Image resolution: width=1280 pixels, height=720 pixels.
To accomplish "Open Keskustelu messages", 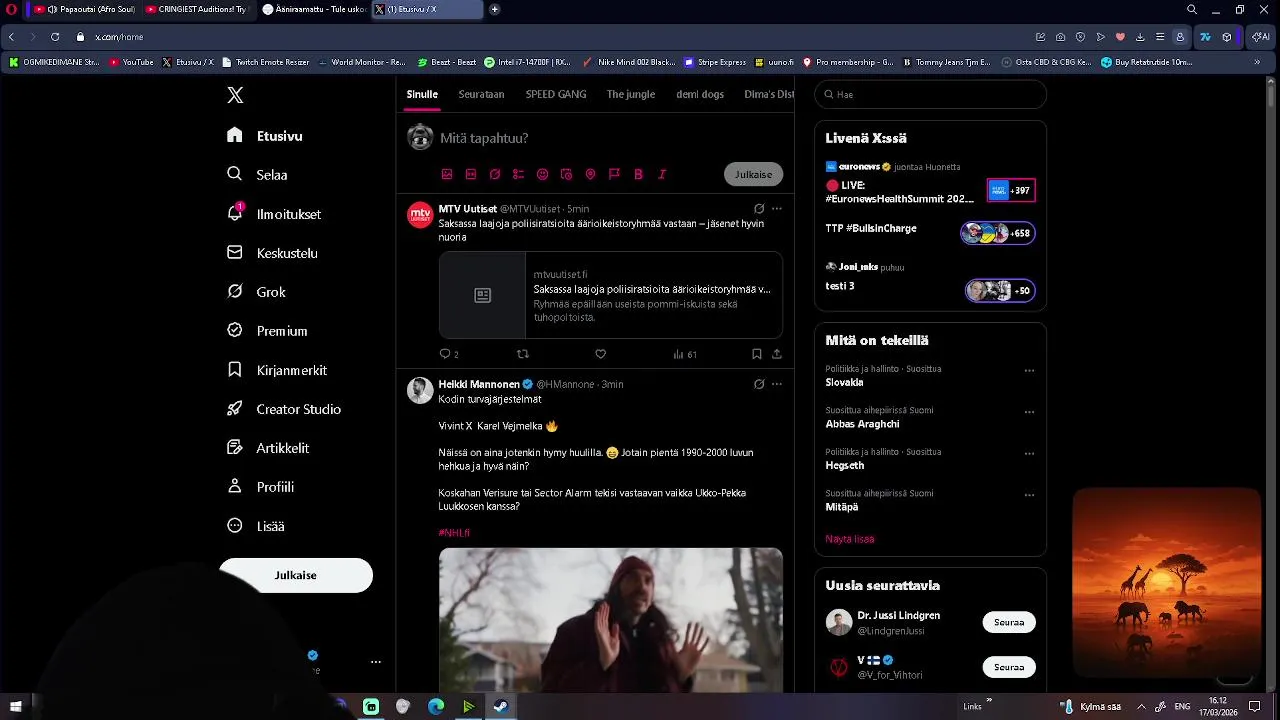I will click(272, 253).
